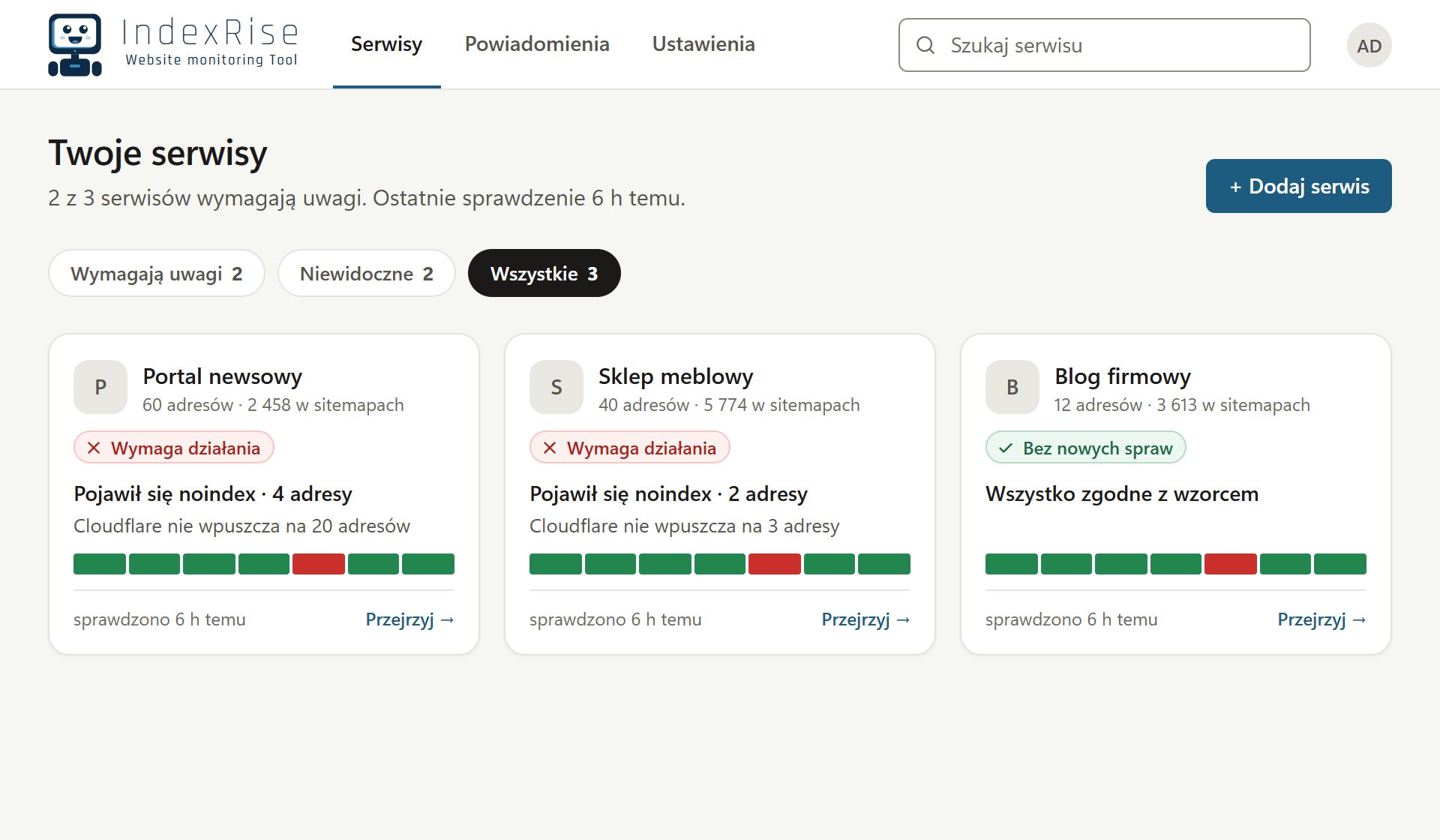The image size is (1440, 840).
Task: Click Przejrzyj on Portal newsowy card
Action: tap(409, 619)
